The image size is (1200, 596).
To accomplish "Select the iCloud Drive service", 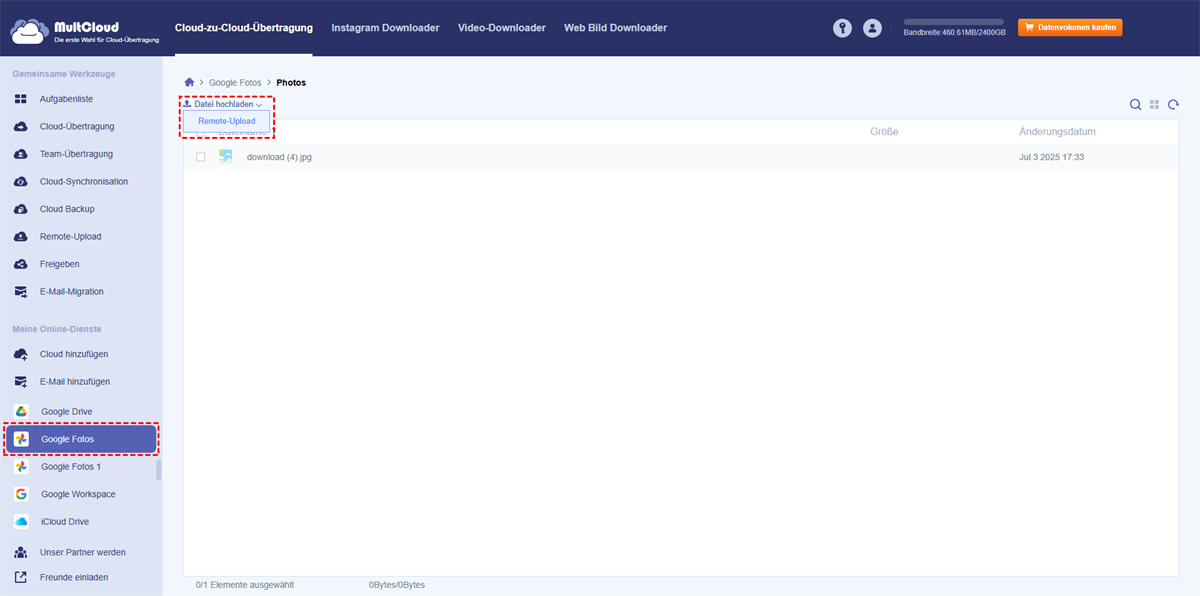I will click(67, 522).
